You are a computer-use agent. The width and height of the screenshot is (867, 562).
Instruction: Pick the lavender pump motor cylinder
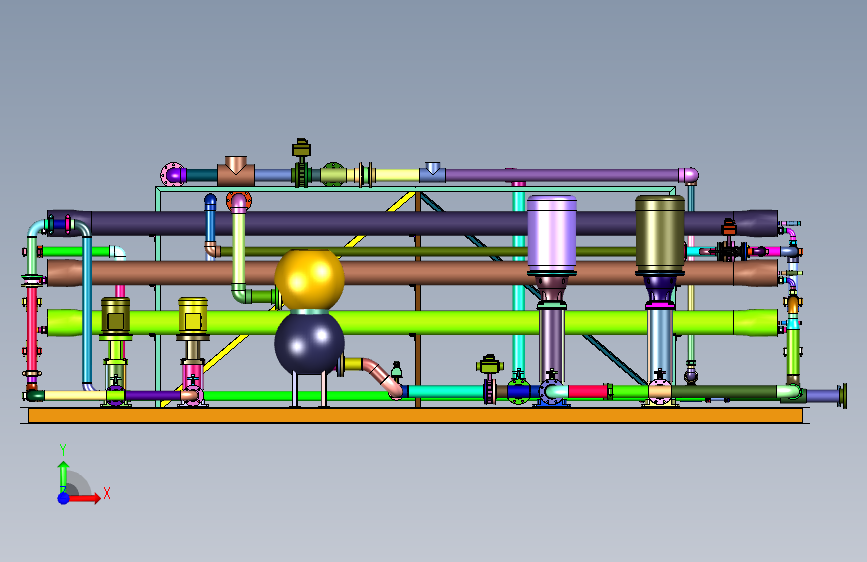552,232
